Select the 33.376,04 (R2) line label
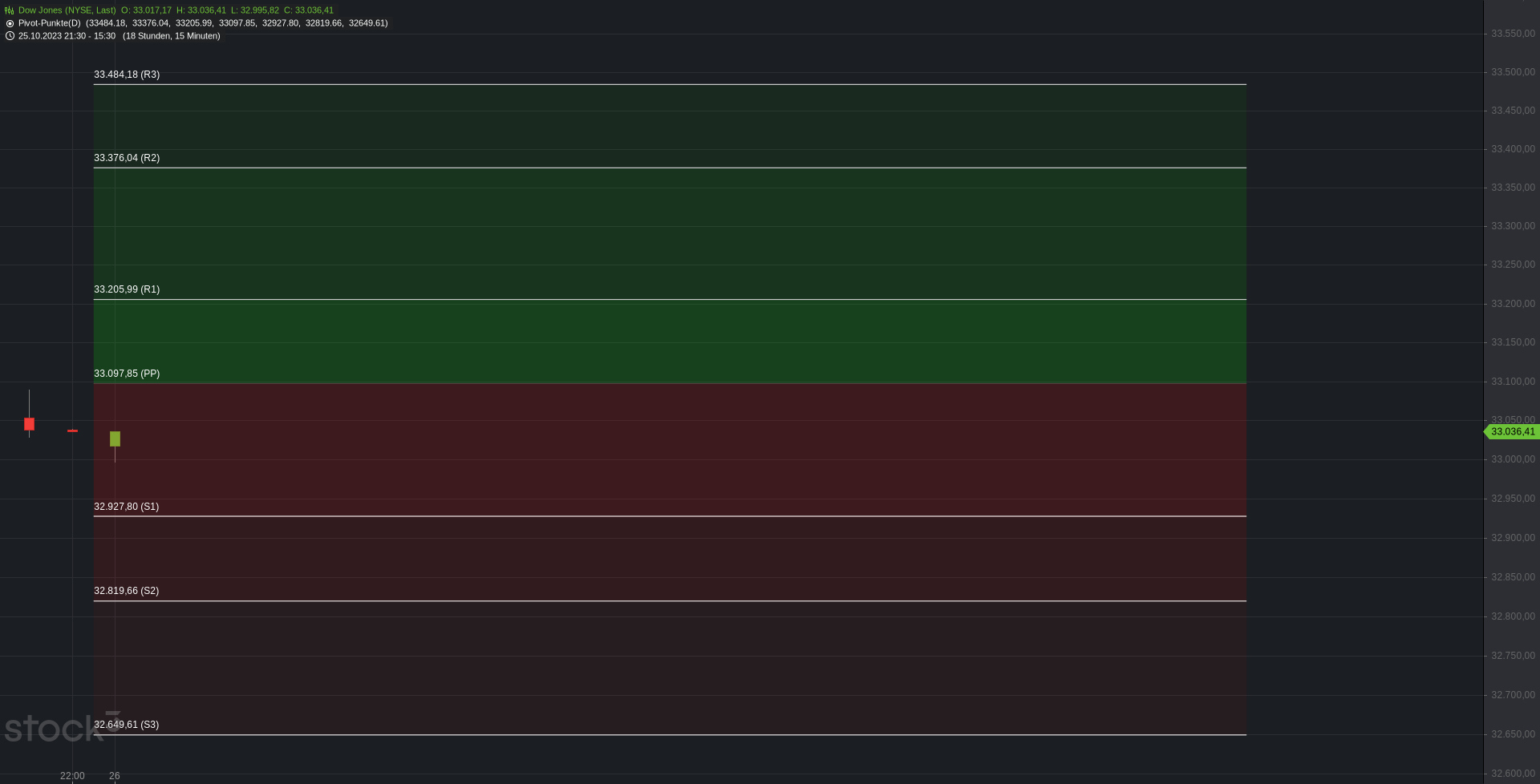1540x784 pixels. [127, 158]
